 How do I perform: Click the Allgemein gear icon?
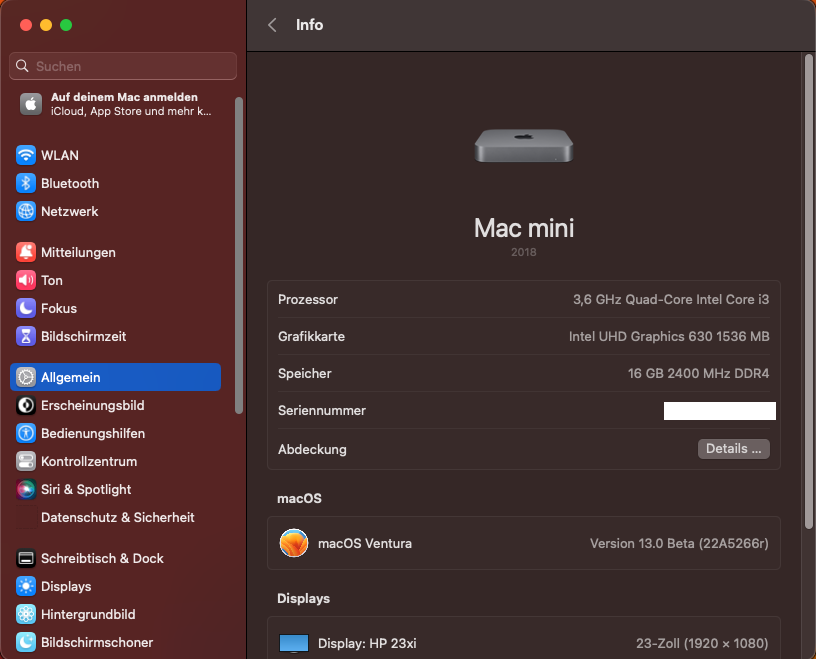pos(26,377)
